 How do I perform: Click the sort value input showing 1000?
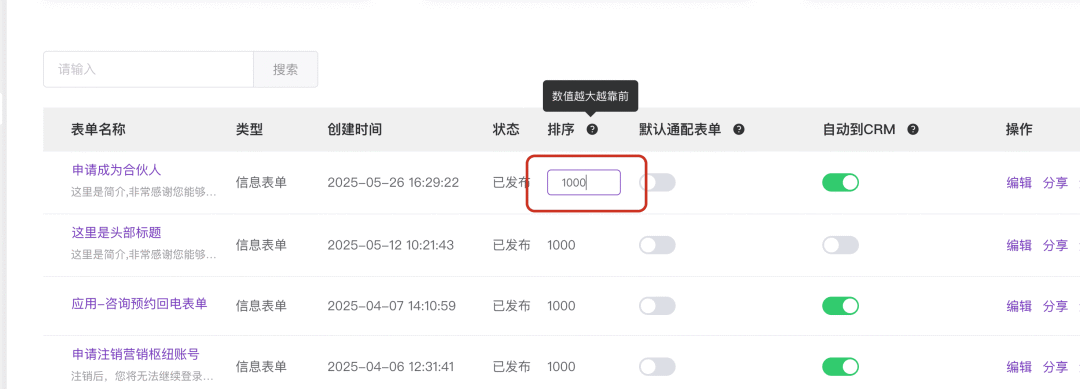click(584, 182)
